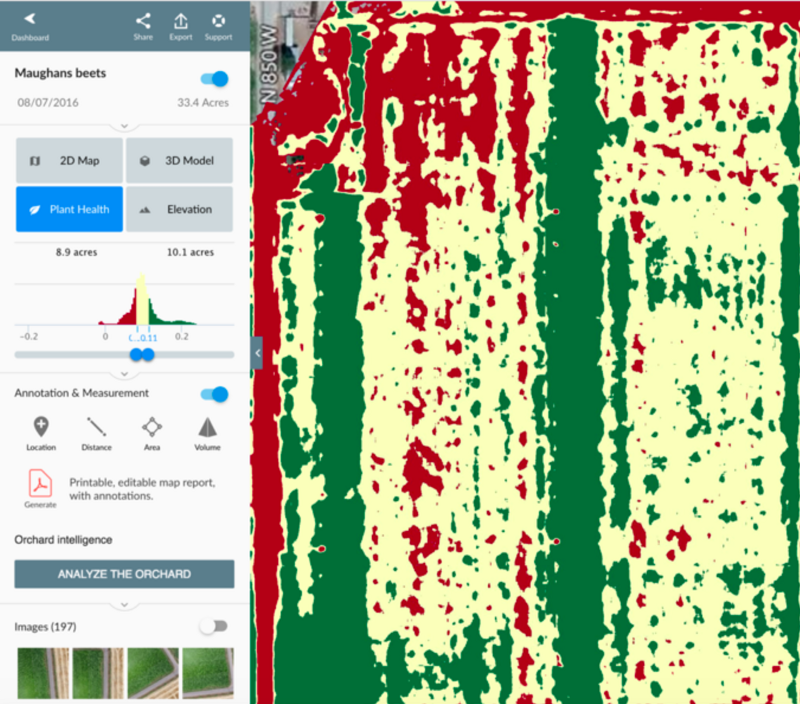This screenshot has height=704, width=800.
Task: Select the Area measurement tool
Action: coord(151,430)
